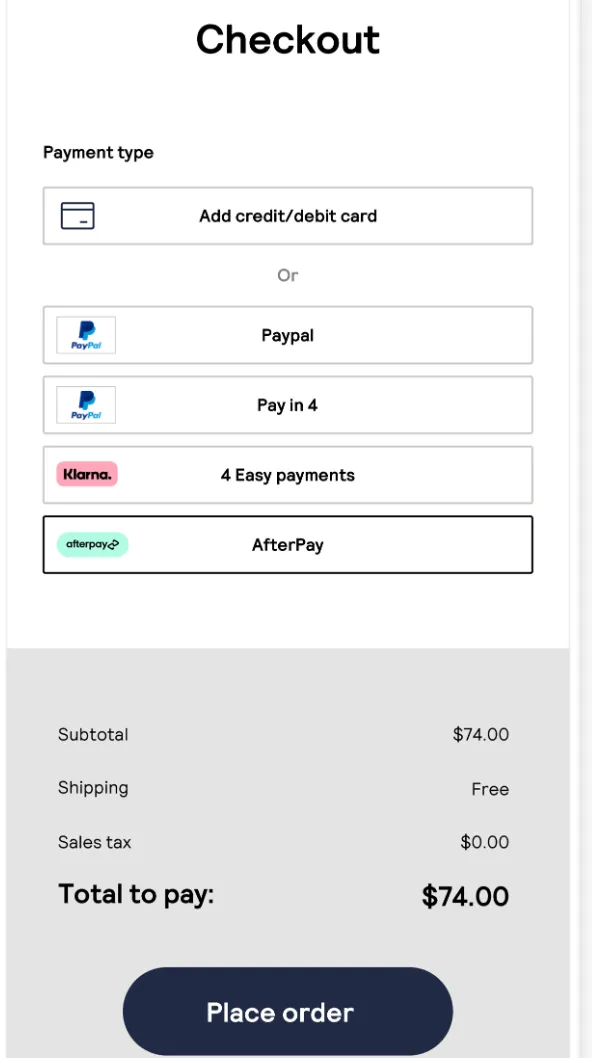The height and width of the screenshot is (1058, 592).
Task: Click the page's right-side scrollbar
Action: point(586,529)
